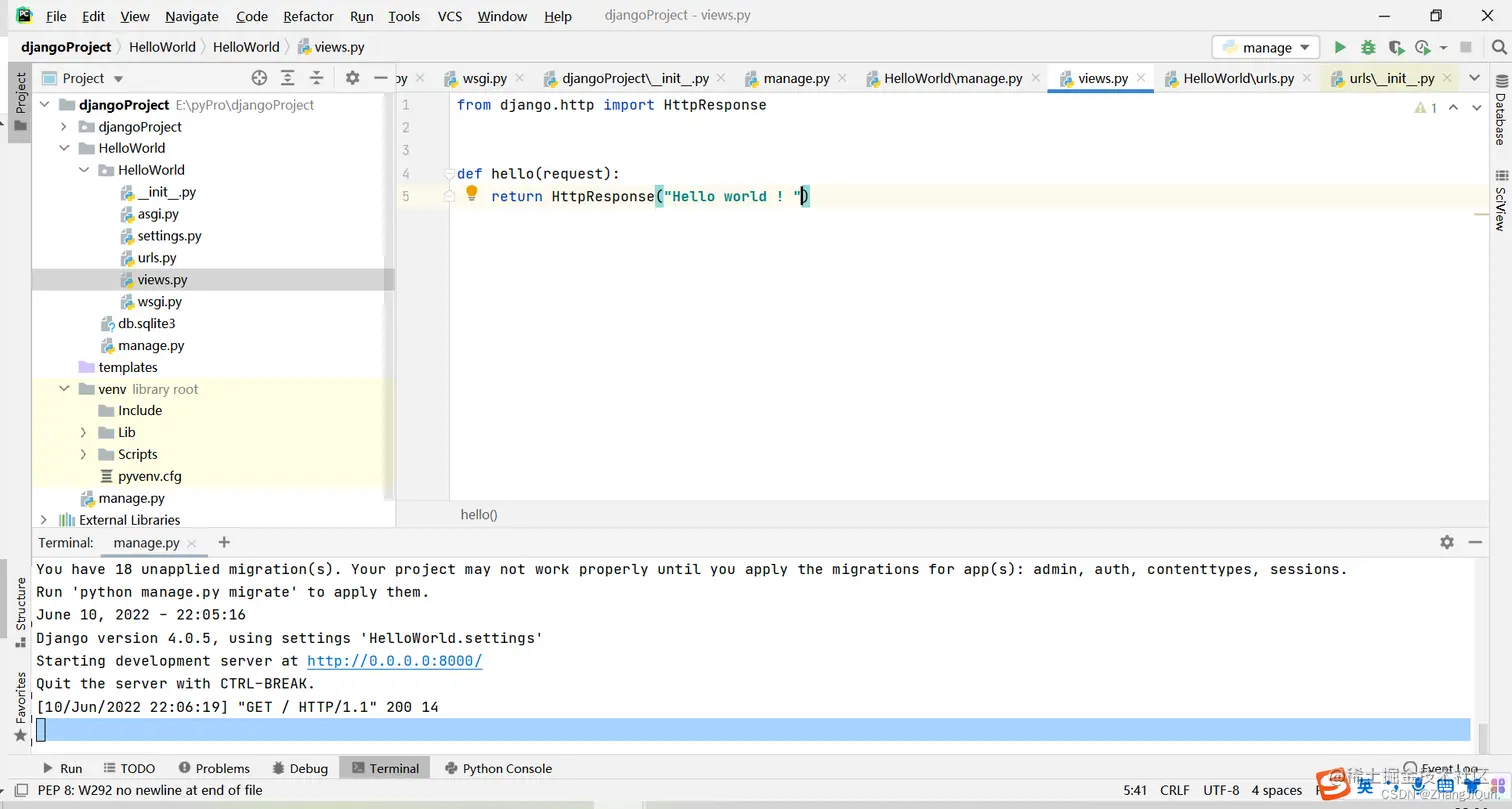Close the manage.py terminal tab
1512x809 pixels.
(193, 543)
